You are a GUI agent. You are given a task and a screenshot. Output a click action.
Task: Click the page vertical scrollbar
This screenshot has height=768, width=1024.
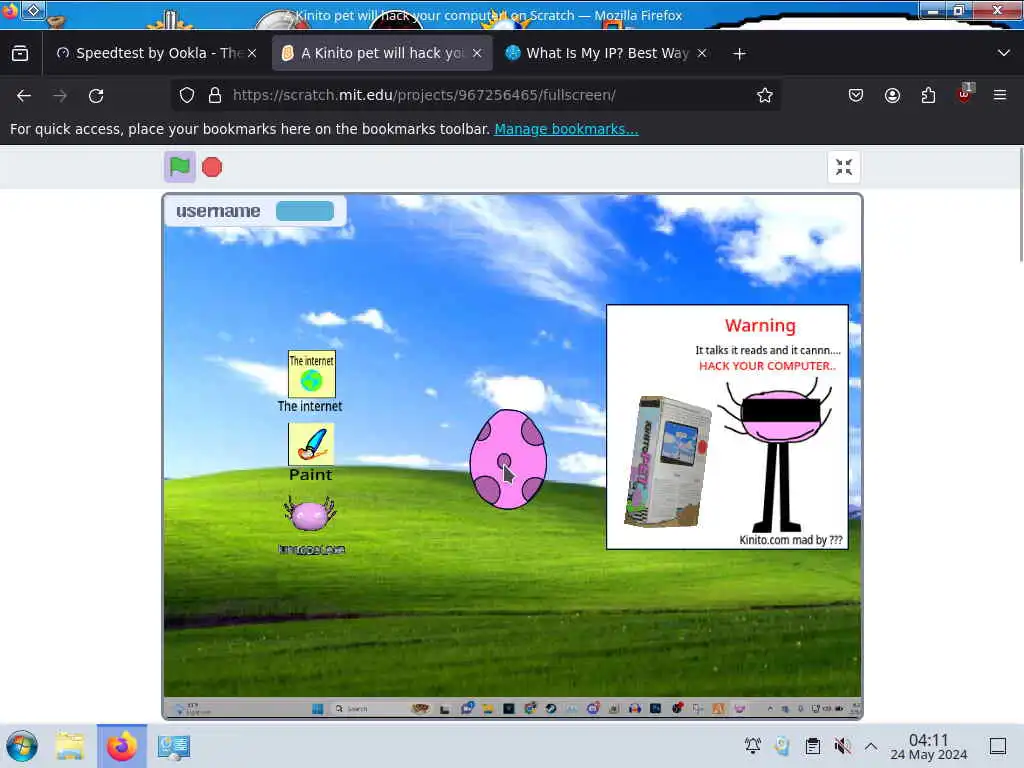coord(1021,206)
